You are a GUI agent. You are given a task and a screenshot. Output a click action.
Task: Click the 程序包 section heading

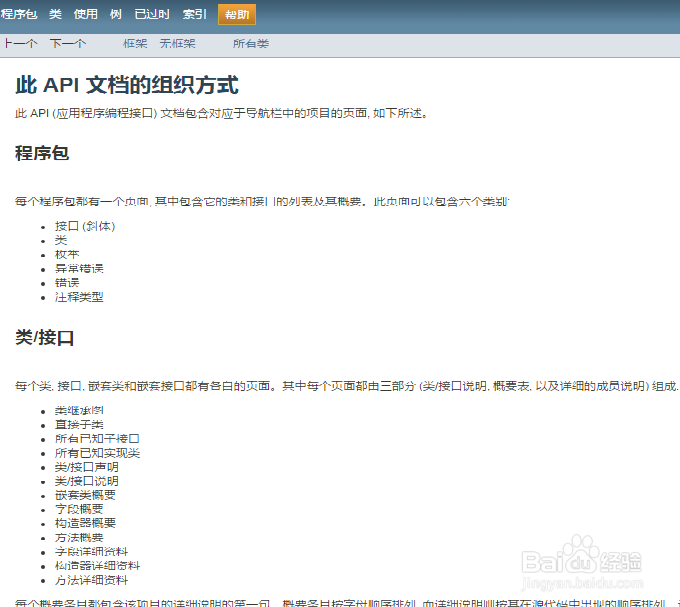tap(42, 153)
